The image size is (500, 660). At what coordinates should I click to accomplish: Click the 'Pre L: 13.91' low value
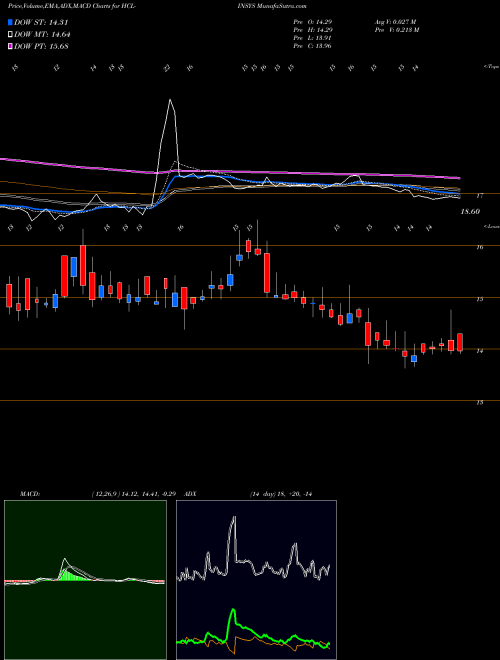pyautogui.click(x=314, y=38)
